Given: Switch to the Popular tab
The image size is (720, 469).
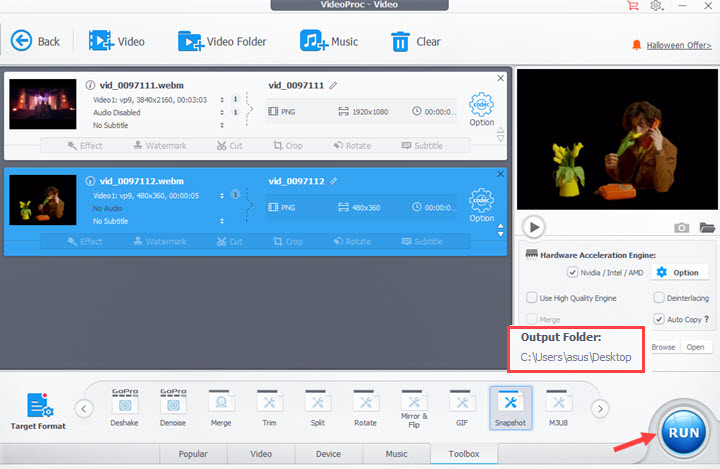Looking at the screenshot, I should 193,454.
